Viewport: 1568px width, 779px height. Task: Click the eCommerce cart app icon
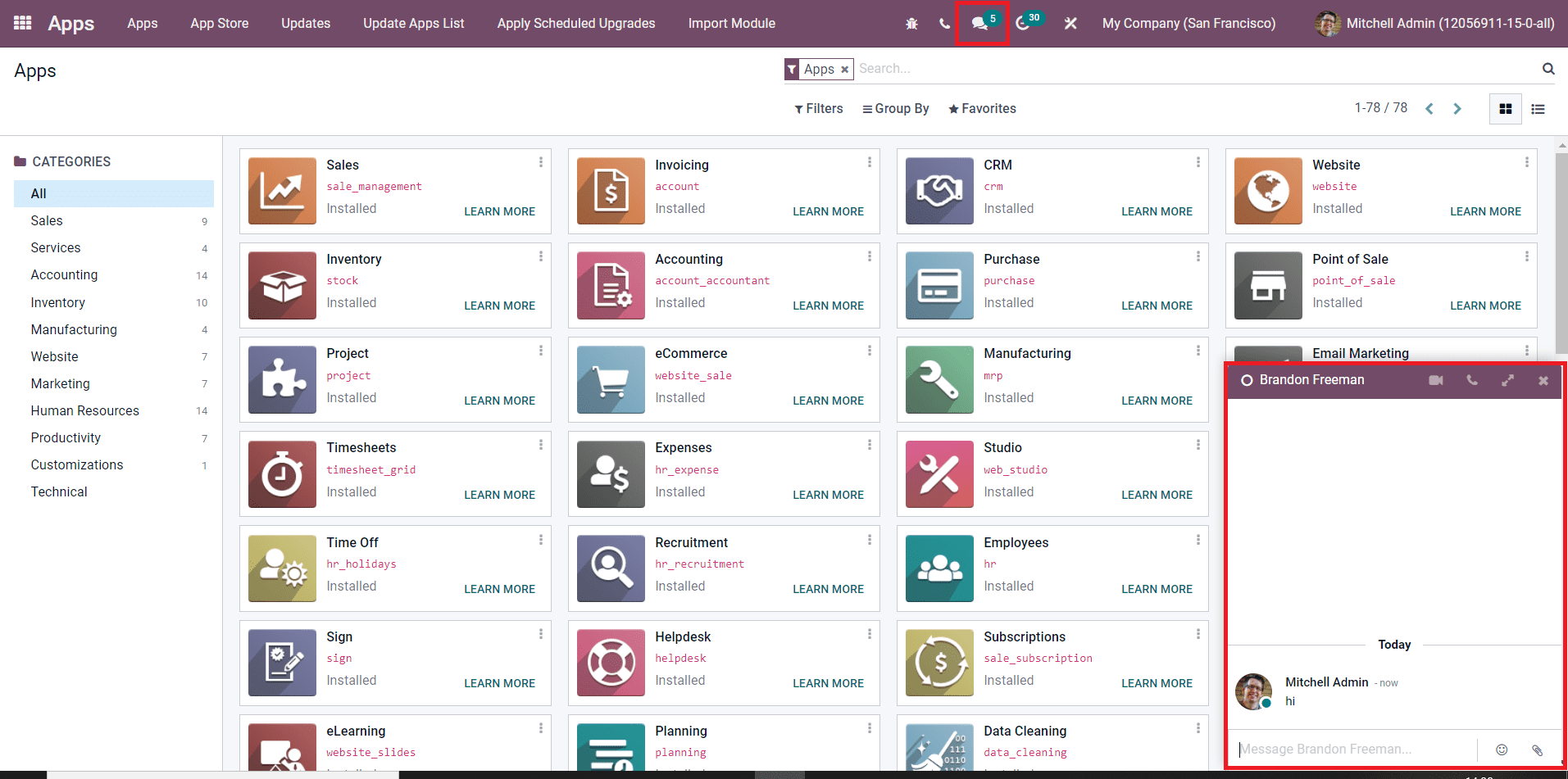click(611, 380)
